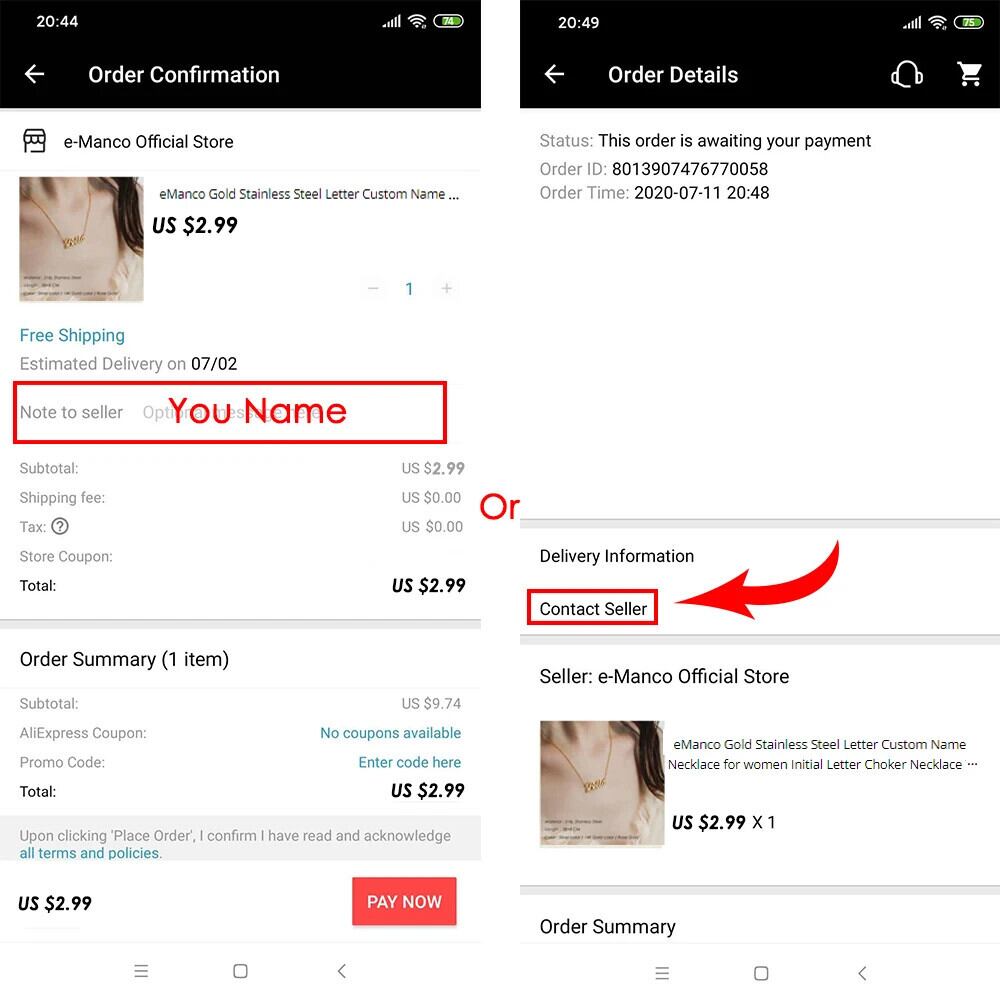Decrease quantity with minus button
This screenshot has width=1000, height=1000.
click(x=373, y=288)
